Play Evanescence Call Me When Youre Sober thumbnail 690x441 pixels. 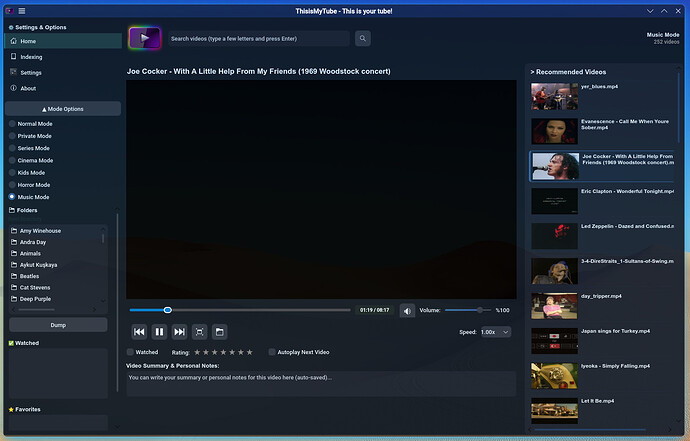tap(554, 131)
